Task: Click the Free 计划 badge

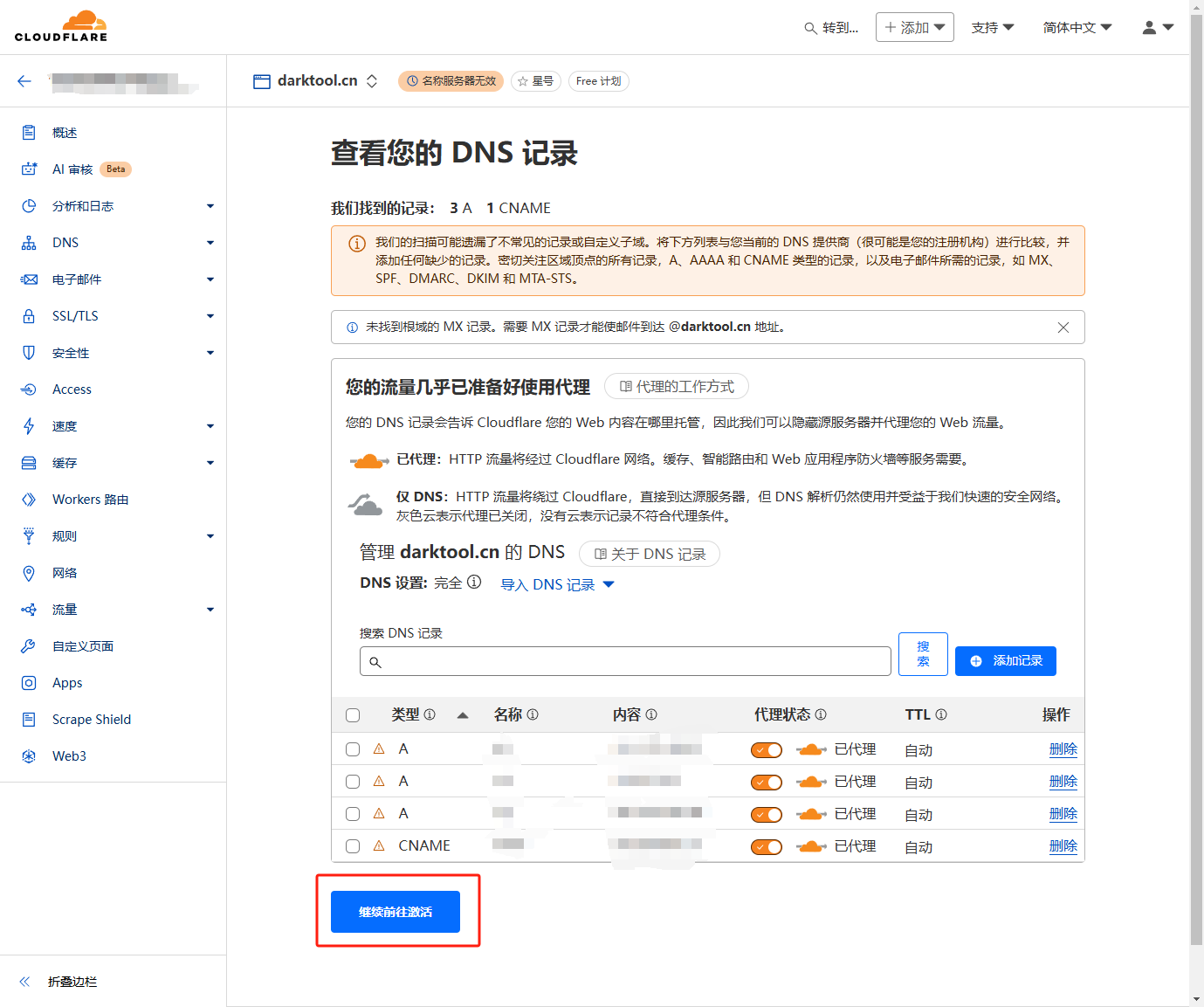Action: click(598, 81)
